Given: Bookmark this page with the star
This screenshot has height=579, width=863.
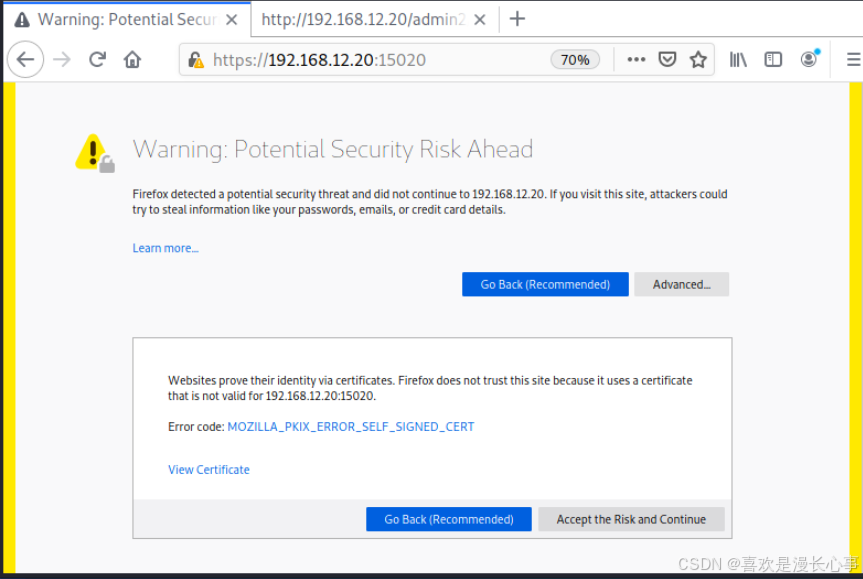Looking at the screenshot, I should 698,59.
